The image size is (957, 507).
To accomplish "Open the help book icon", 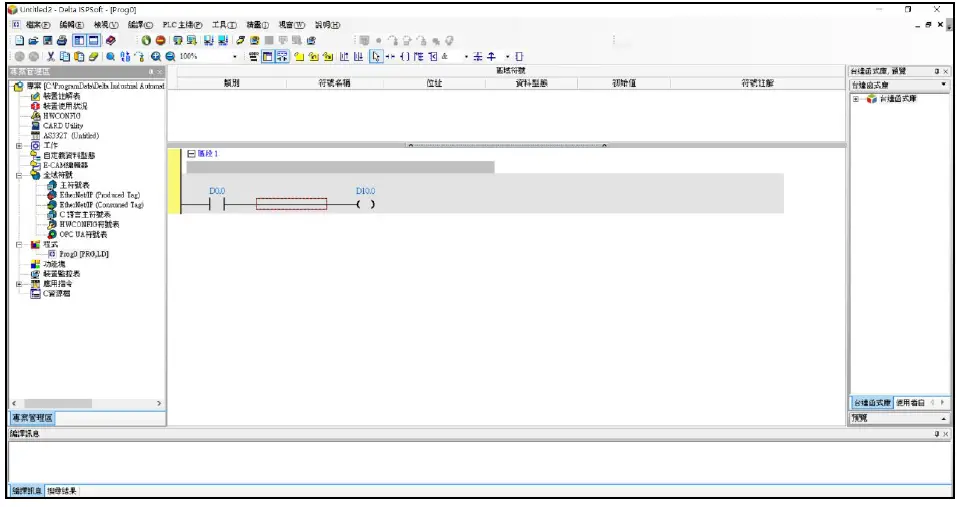I will 110,40.
